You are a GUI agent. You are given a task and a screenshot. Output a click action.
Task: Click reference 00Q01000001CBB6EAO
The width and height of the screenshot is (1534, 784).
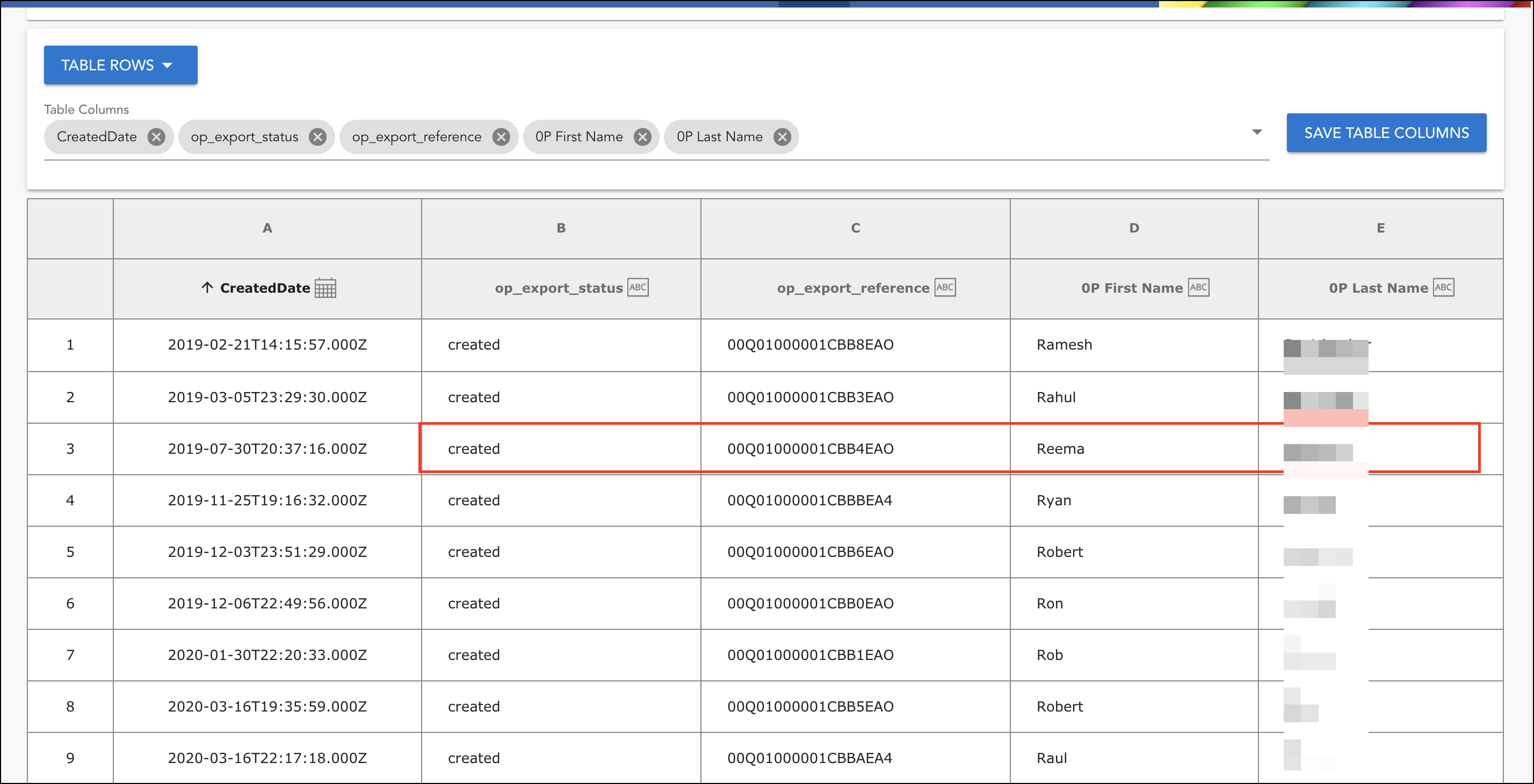coord(811,552)
